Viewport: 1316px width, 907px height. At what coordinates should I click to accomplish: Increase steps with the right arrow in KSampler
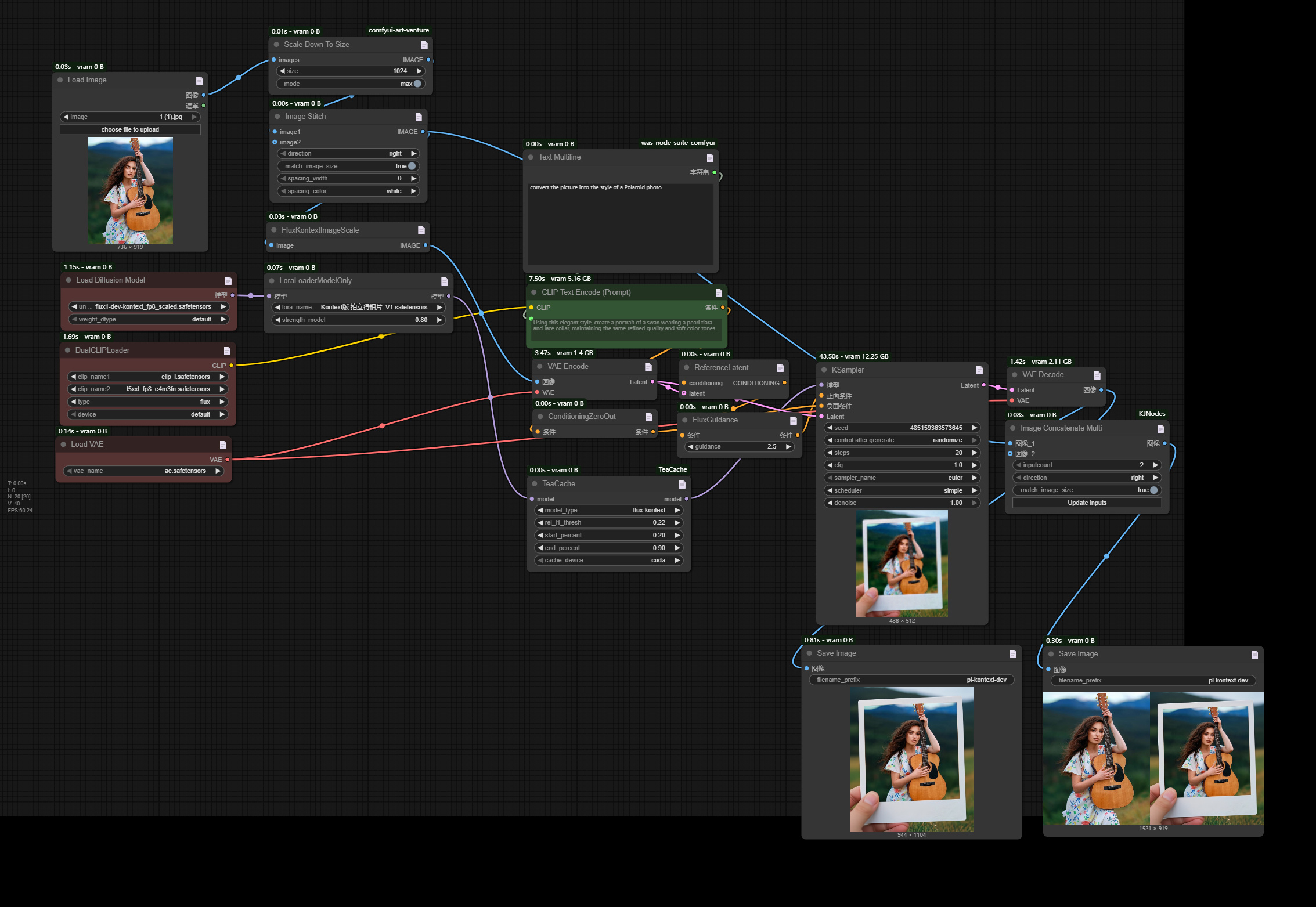coord(974,453)
